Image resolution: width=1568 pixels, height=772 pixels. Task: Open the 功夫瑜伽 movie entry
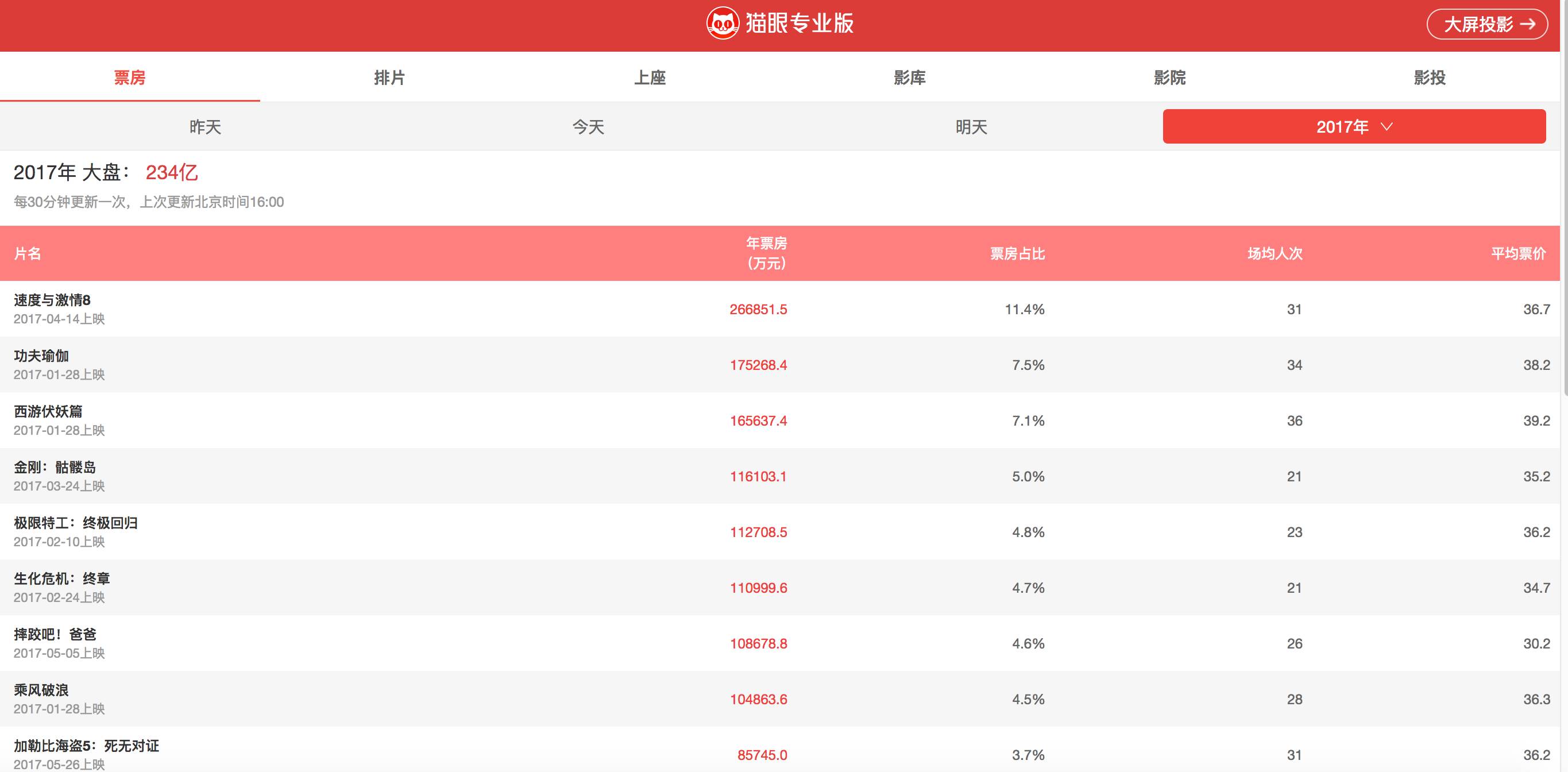[x=41, y=356]
